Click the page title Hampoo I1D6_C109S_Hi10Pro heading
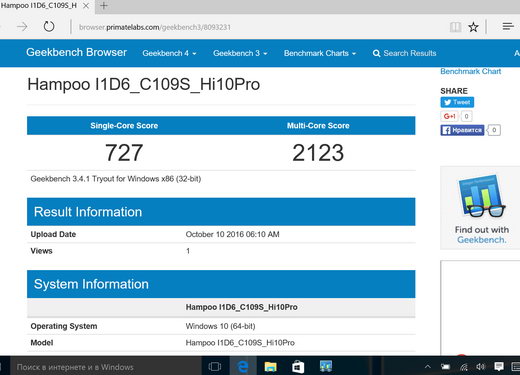This screenshot has width=520, height=375. coord(144,84)
